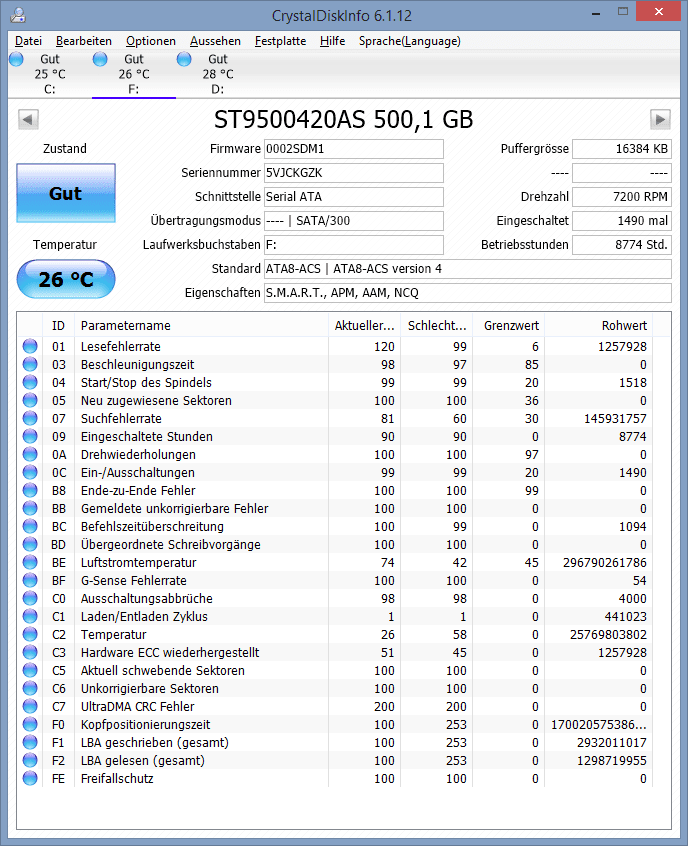The height and width of the screenshot is (846, 688).
Task: Click status circle for Befehlszeitüberschreitung row
Action: click(x=30, y=526)
